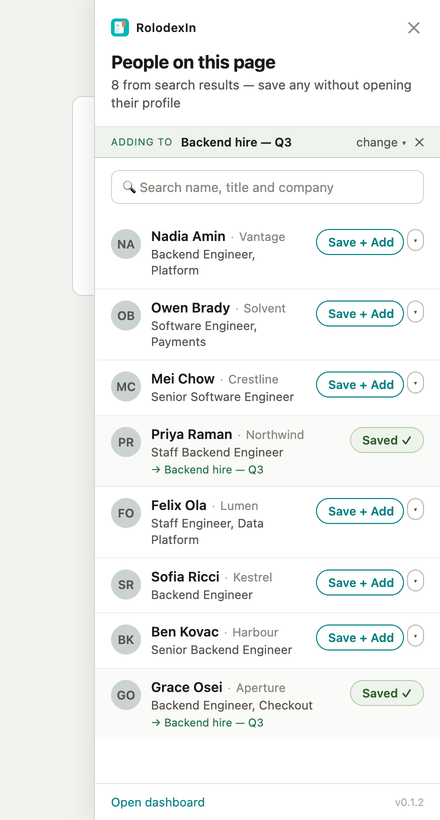The height and width of the screenshot is (820, 440).
Task: Click the RolodexIn logo icon
Action: click(120, 28)
